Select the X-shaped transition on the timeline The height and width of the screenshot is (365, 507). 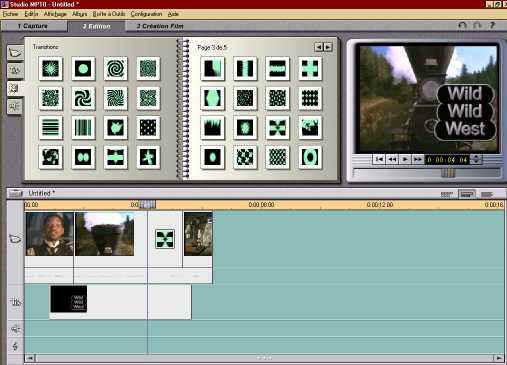165,239
